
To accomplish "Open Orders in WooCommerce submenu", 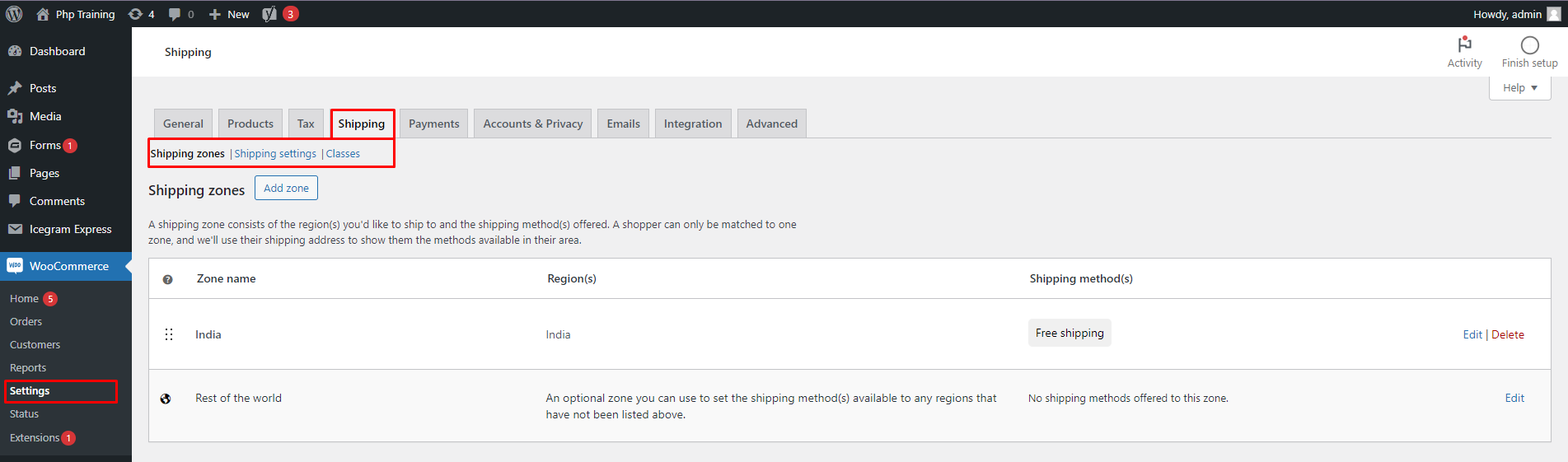I will tap(26, 322).
